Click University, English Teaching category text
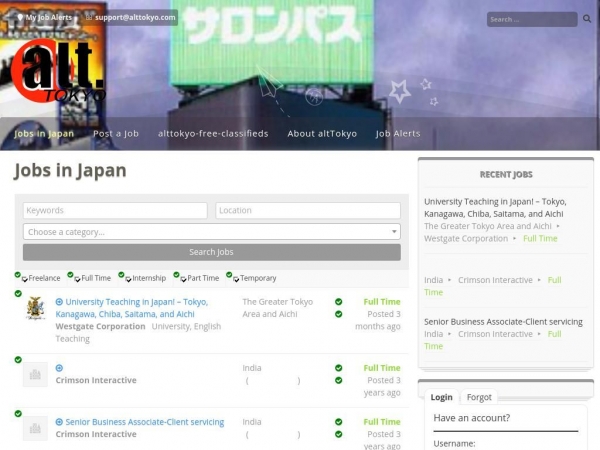The height and width of the screenshot is (450, 600). 138,333
